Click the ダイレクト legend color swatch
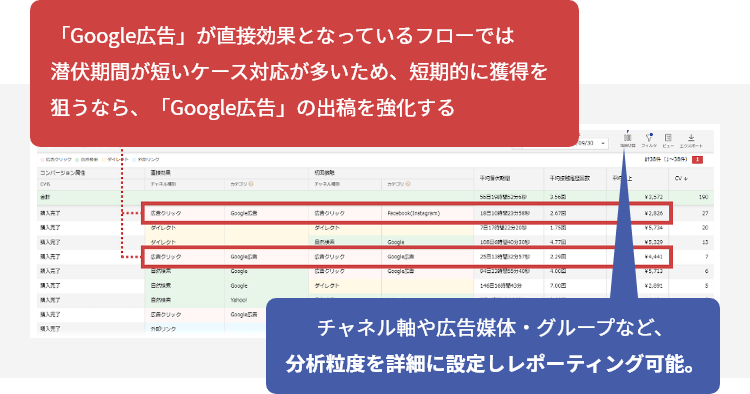Screen dimensions: 750x394 coord(103,160)
